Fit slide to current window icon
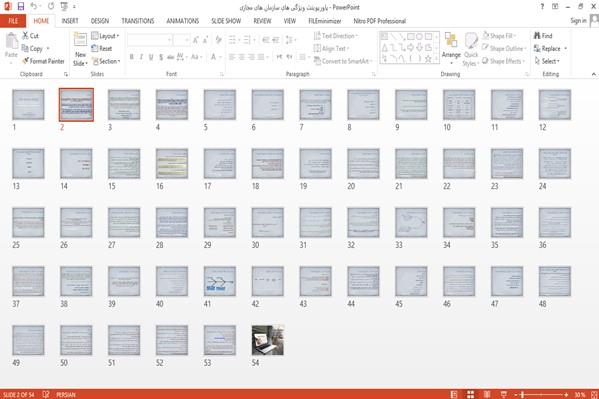599x399 pixels. [x=594, y=394]
